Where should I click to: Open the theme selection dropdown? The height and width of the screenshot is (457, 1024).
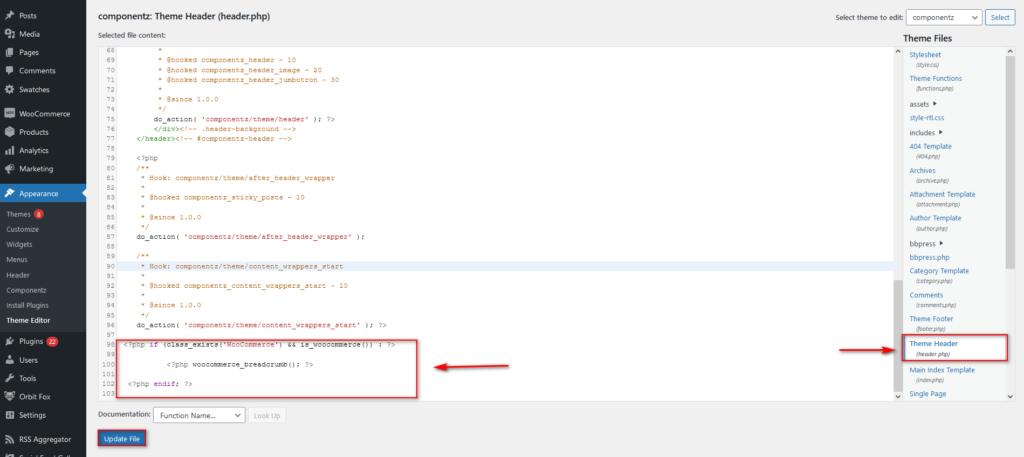[x=943, y=18]
